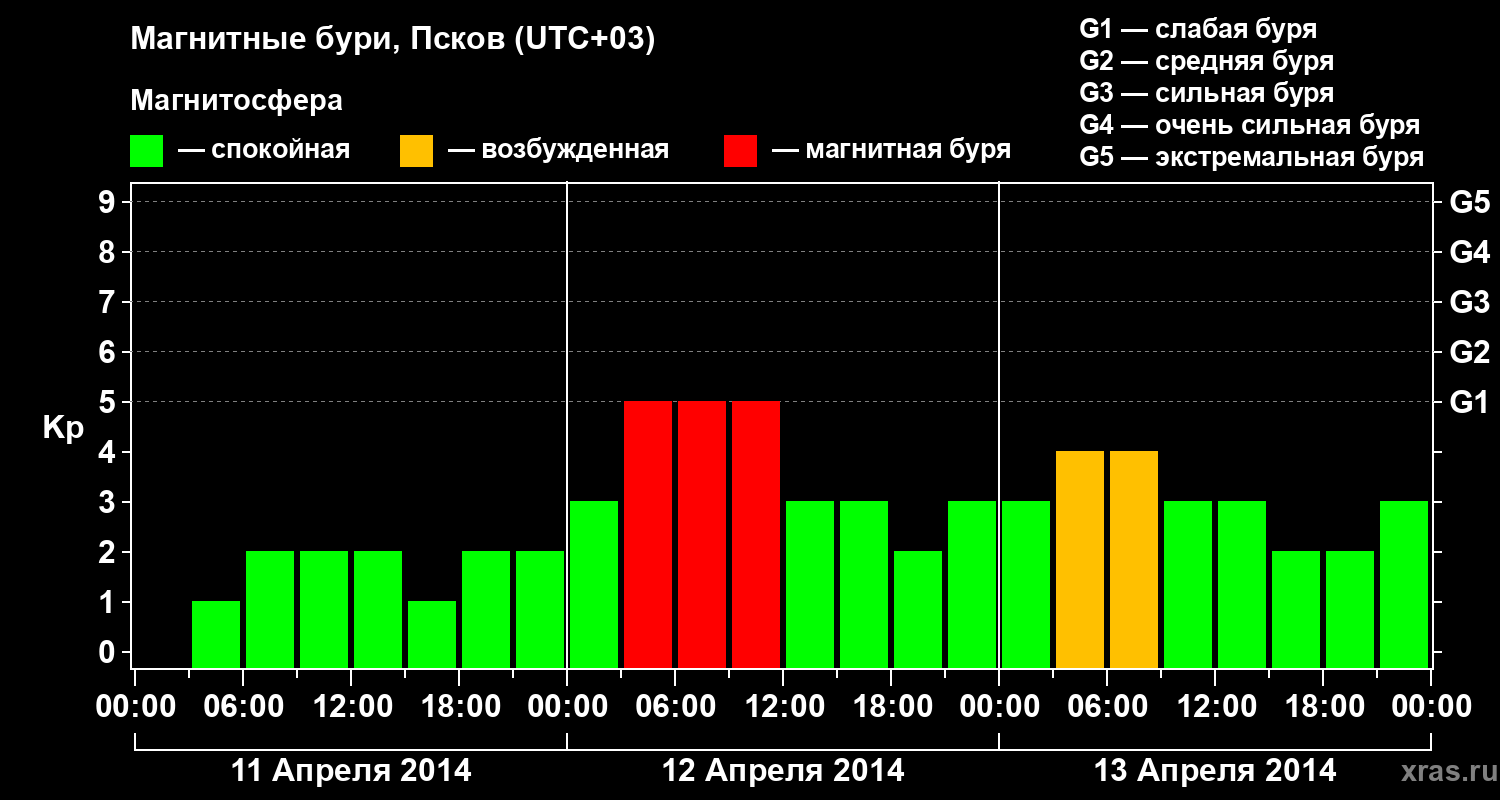Click the 'Kp' axis label
Screen dimensions: 1500x800
point(63,428)
